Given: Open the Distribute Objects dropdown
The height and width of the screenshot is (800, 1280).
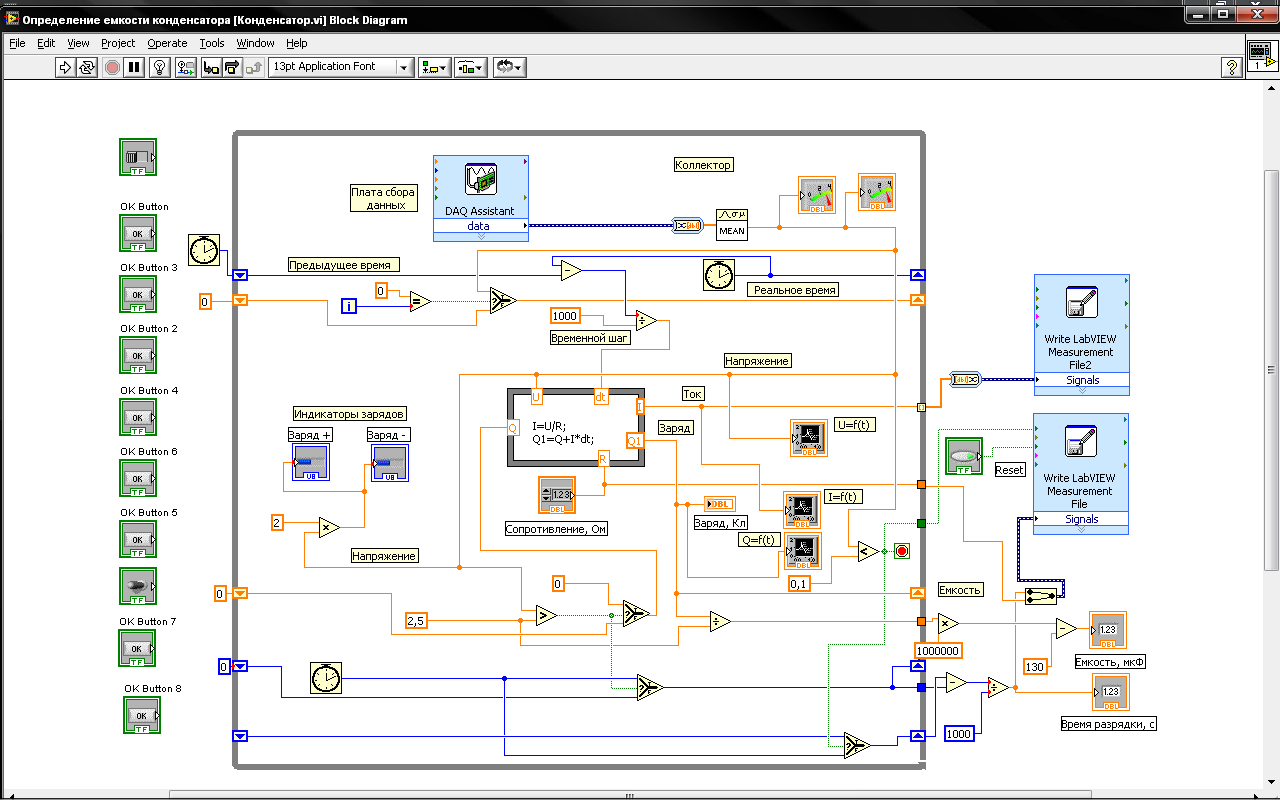Looking at the screenshot, I should coord(471,67).
